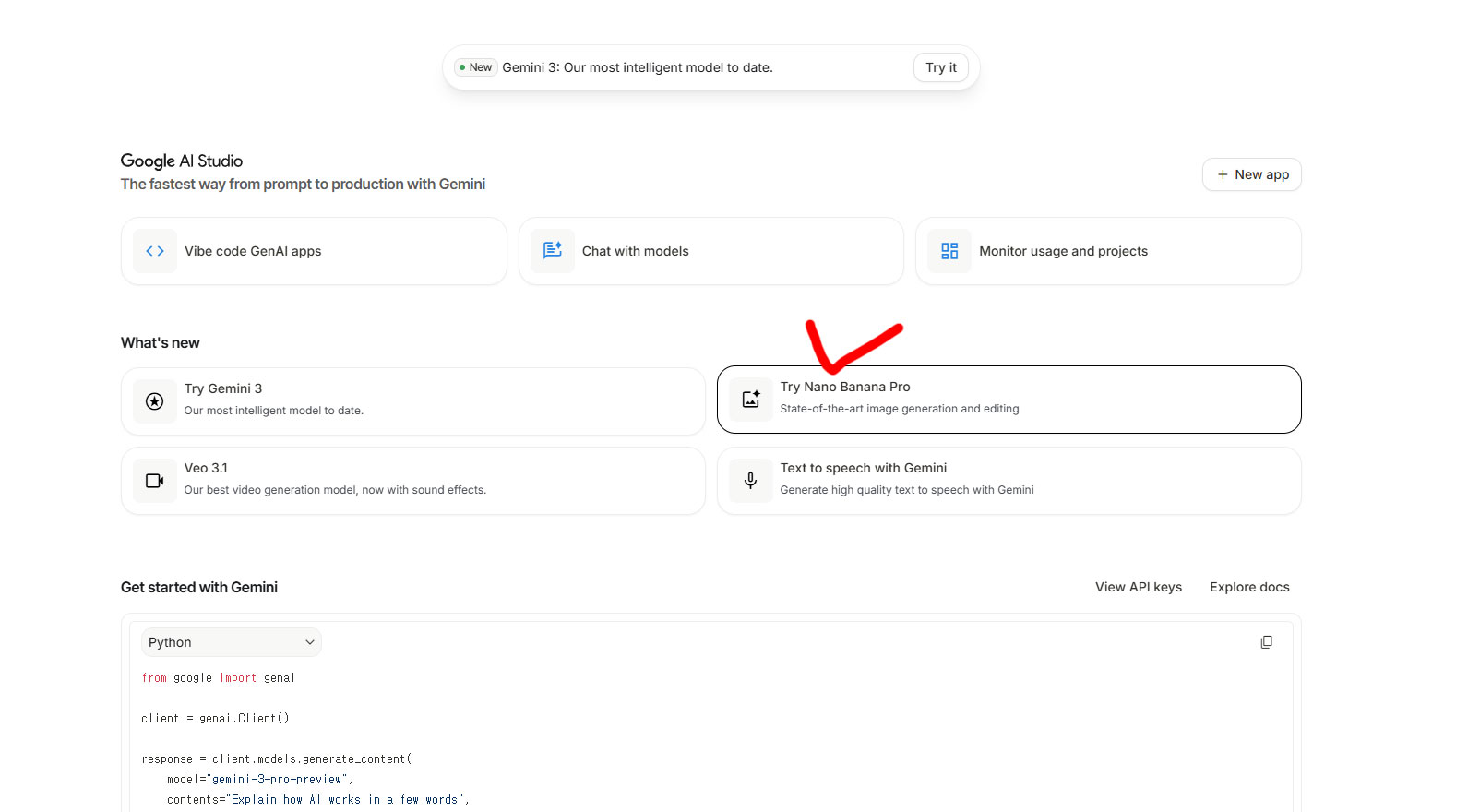Click the model="gemini-3-pro-preview" code line
Image resolution: width=1480 pixels, height=812 pixels.
pyautogui.click(x=260, y=779)
